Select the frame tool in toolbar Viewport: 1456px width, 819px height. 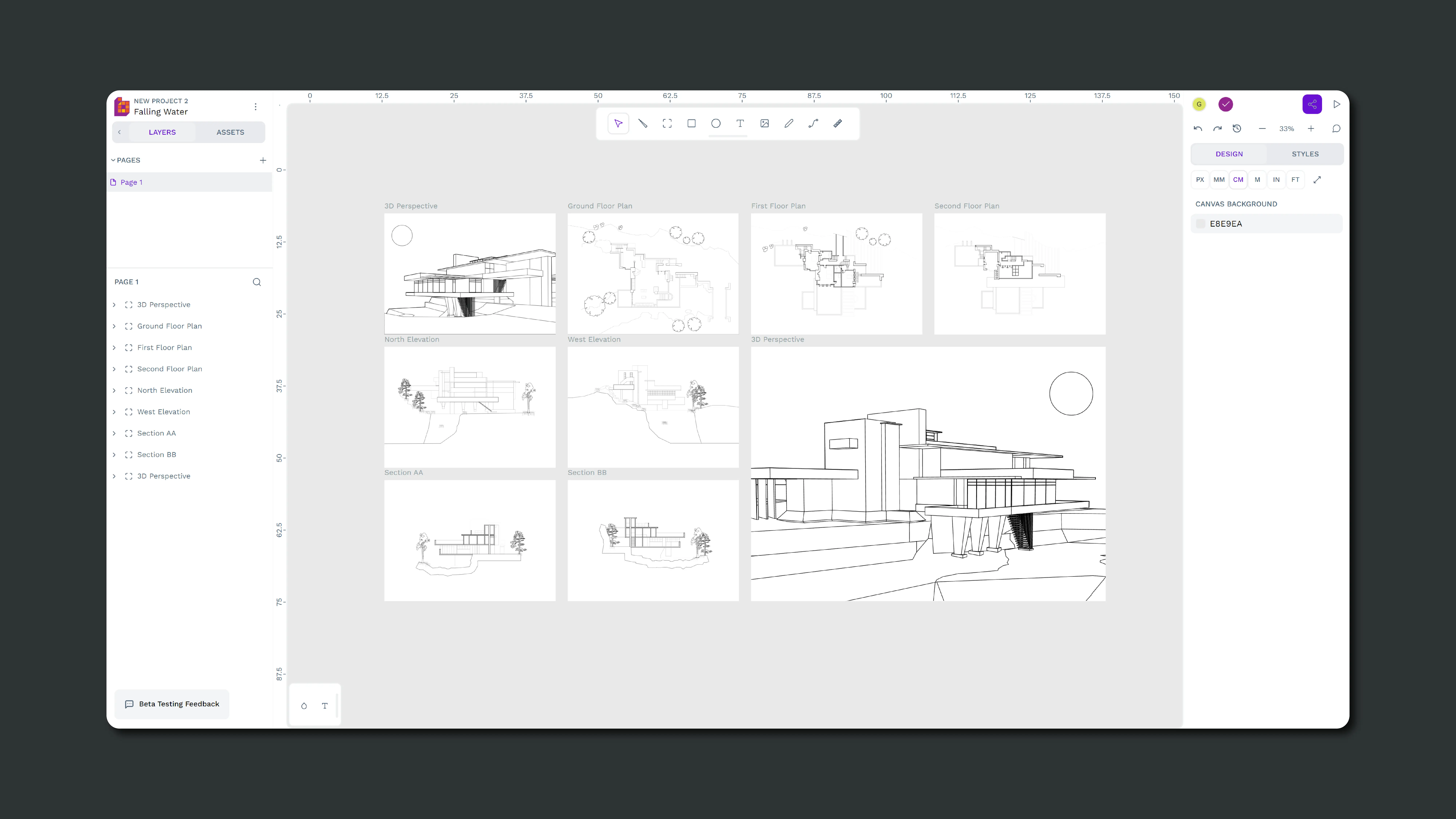pos(667,123)
